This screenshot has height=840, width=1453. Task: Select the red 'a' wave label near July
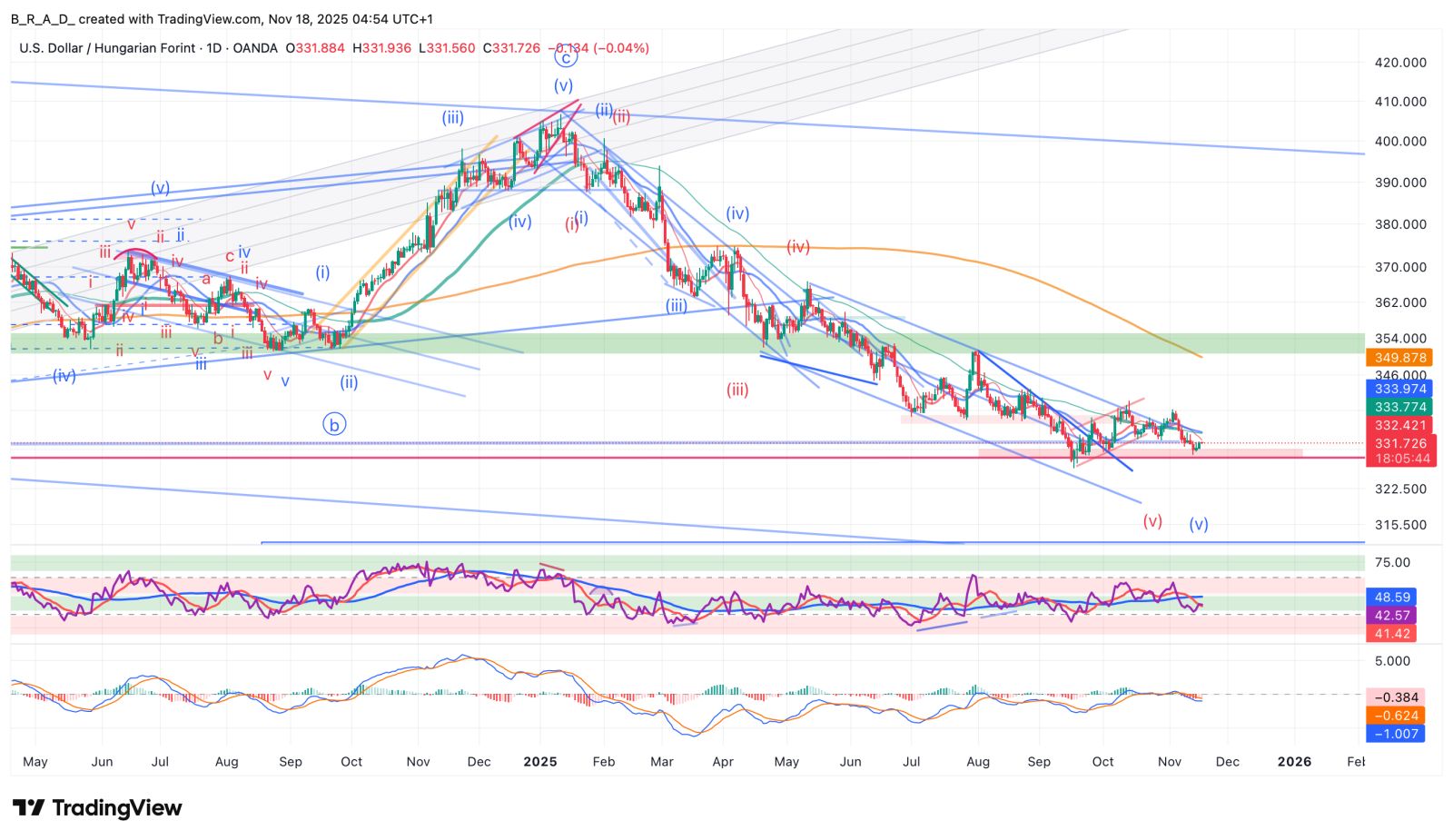coord(207,279)
